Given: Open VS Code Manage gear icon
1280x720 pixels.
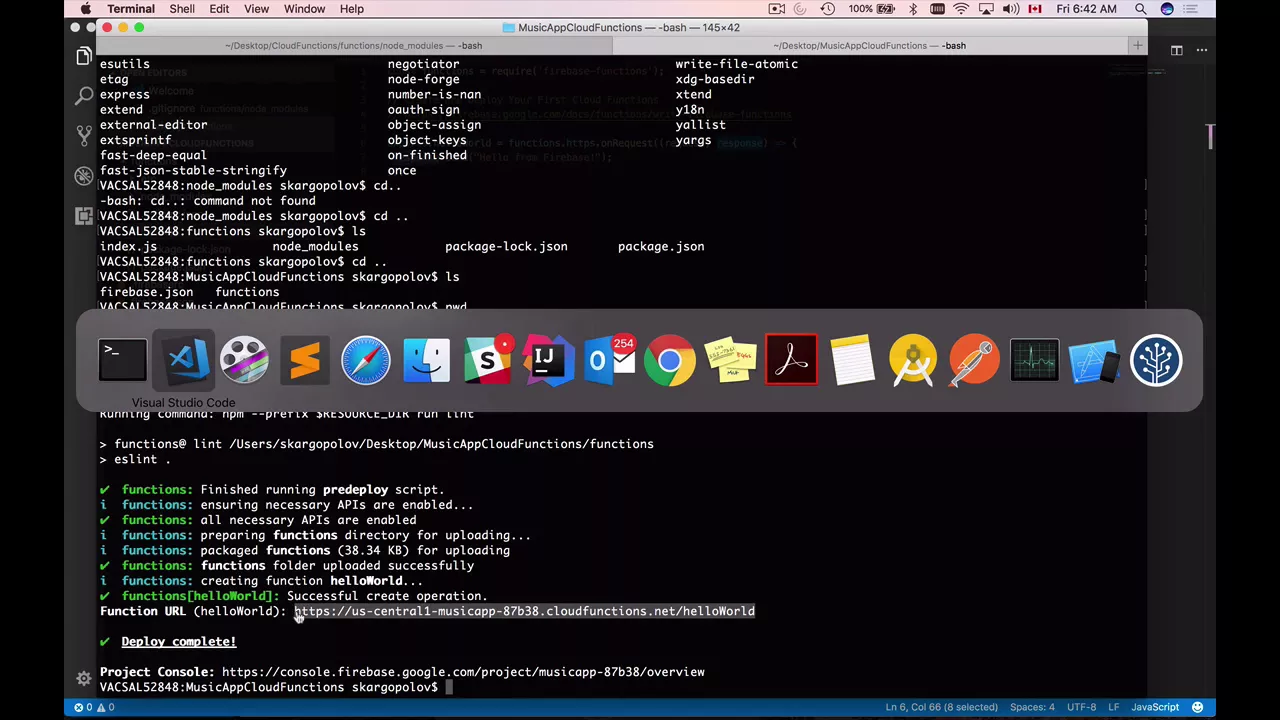Looking at the screenshot, I should pos(84,678).
